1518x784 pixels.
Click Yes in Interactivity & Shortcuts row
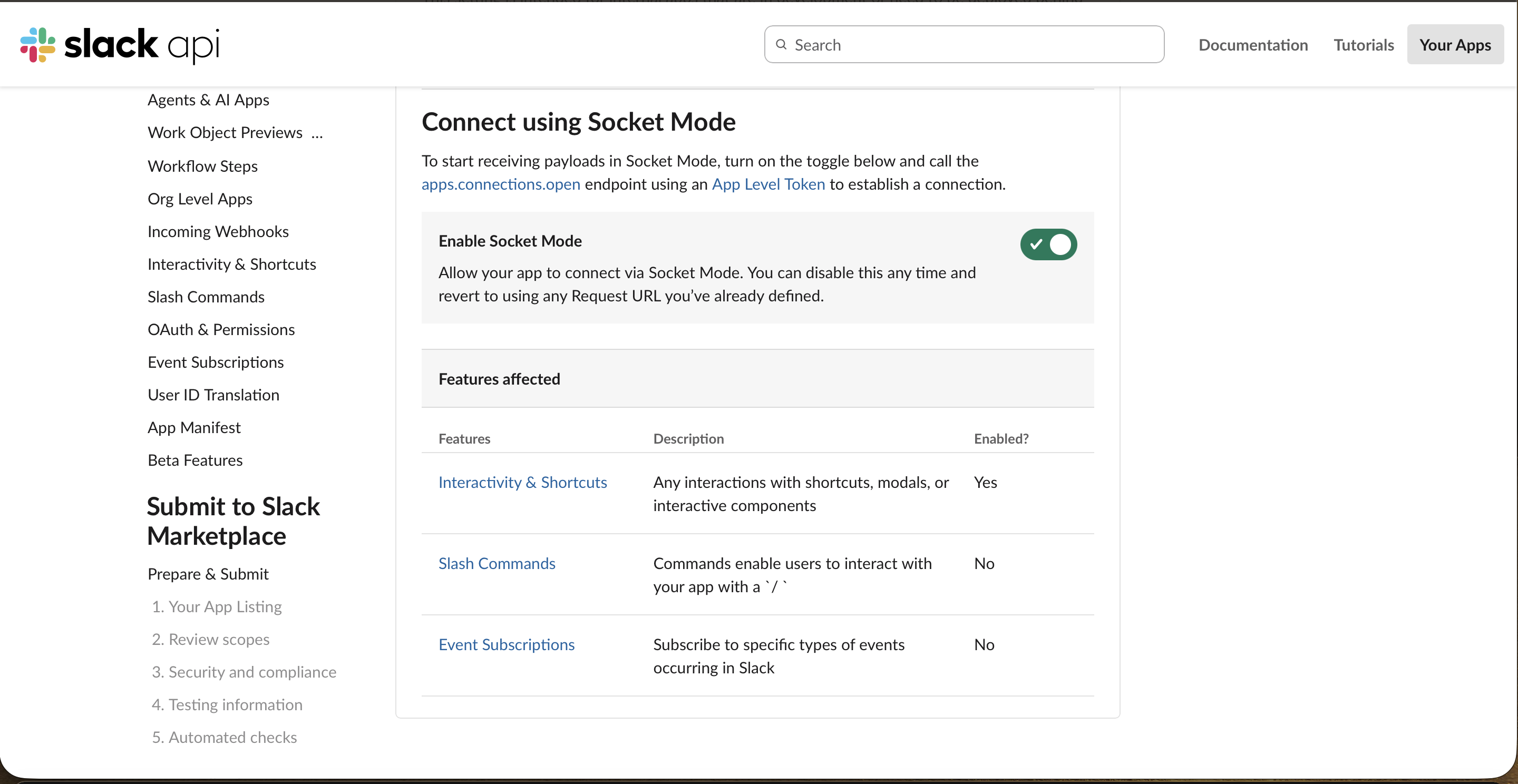tap(985, 483)
